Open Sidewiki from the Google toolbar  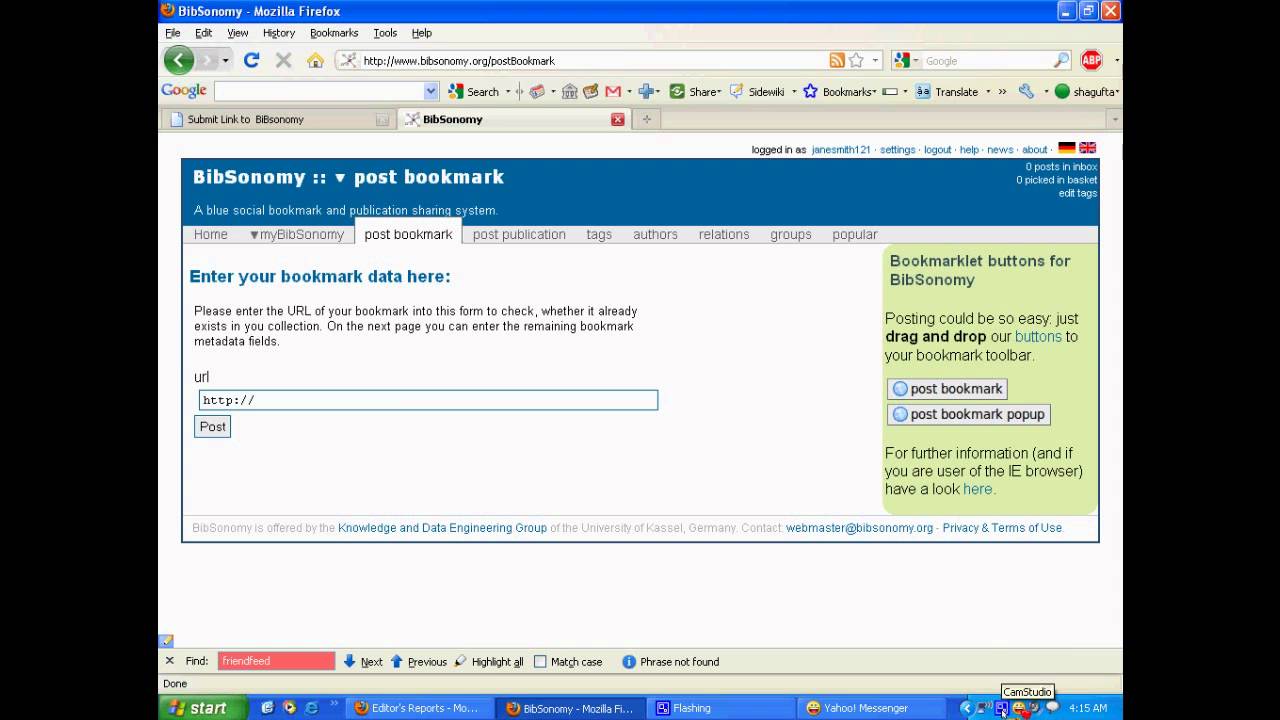coord(757,91)
